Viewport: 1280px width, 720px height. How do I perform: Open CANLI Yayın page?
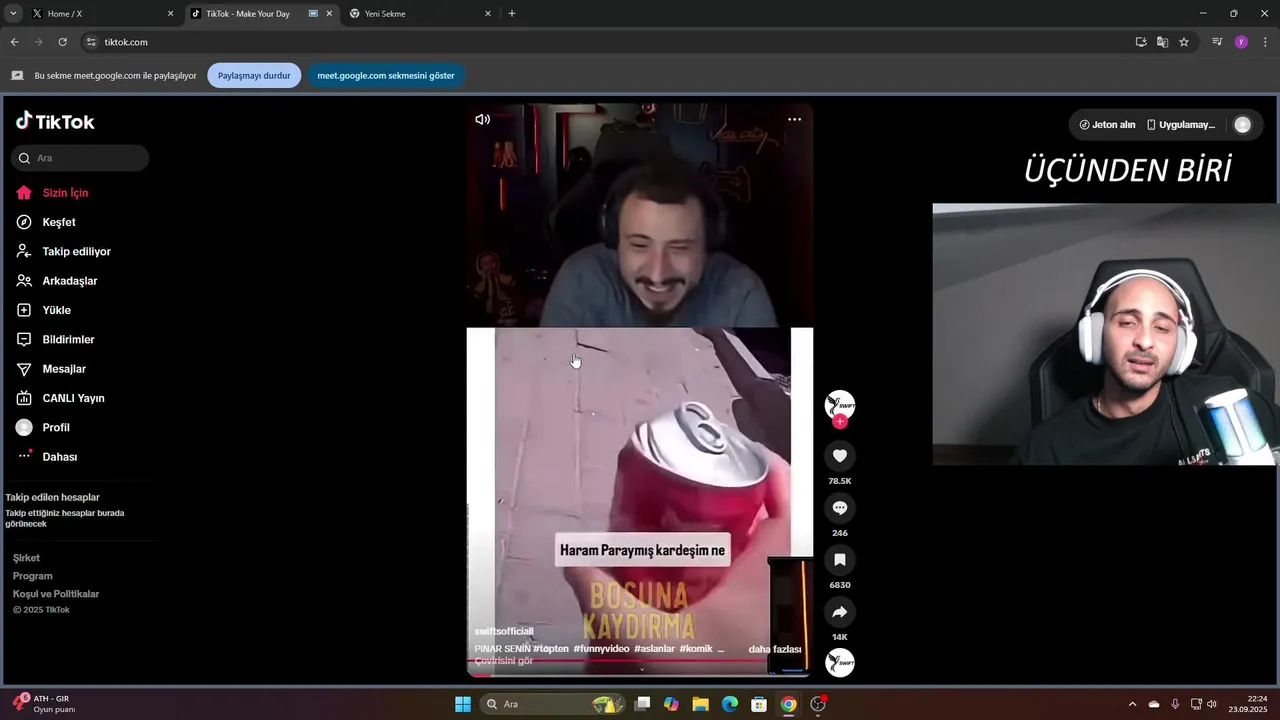[x=73, y=398]
